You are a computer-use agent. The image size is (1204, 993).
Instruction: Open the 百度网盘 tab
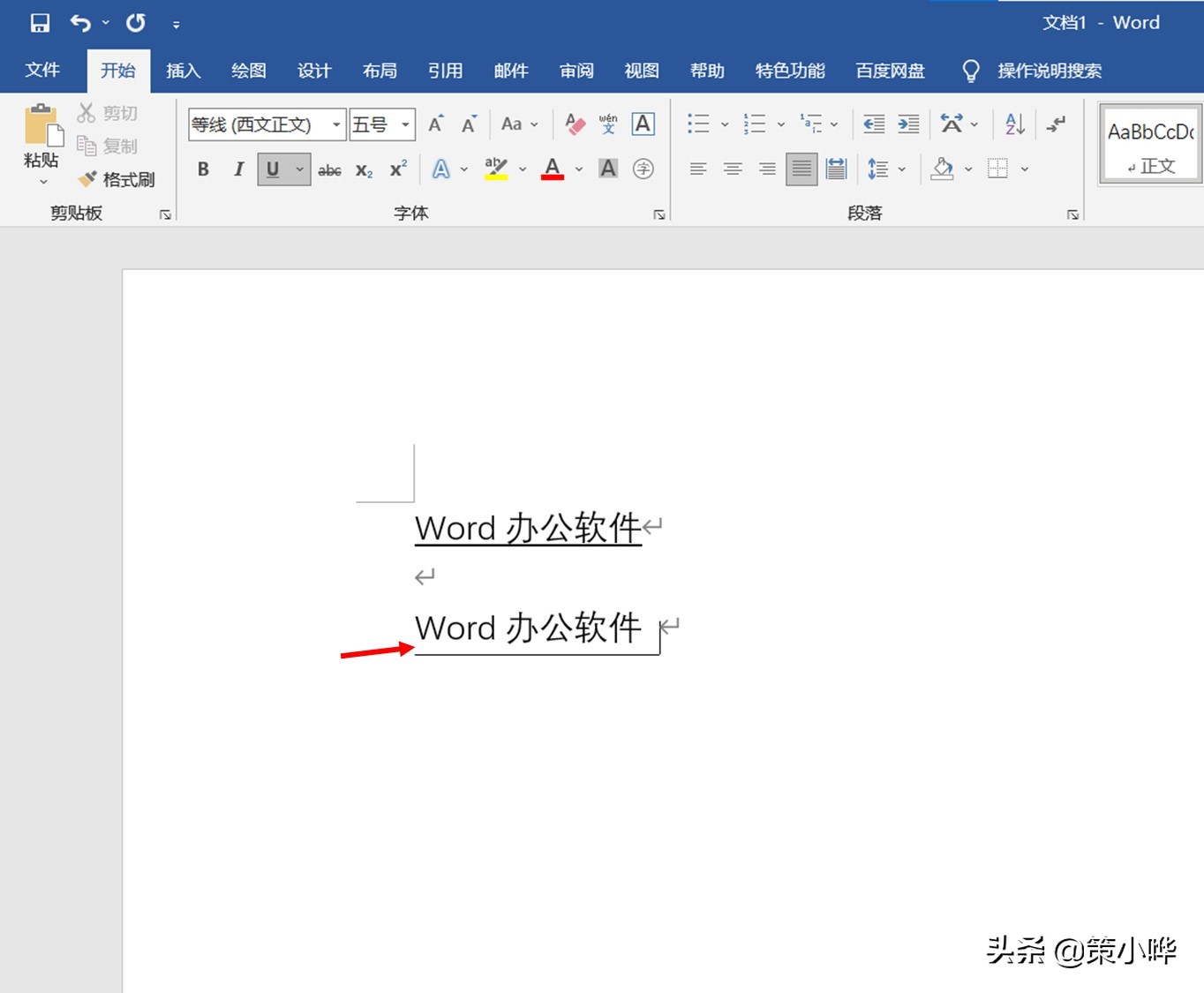point(890,71)
